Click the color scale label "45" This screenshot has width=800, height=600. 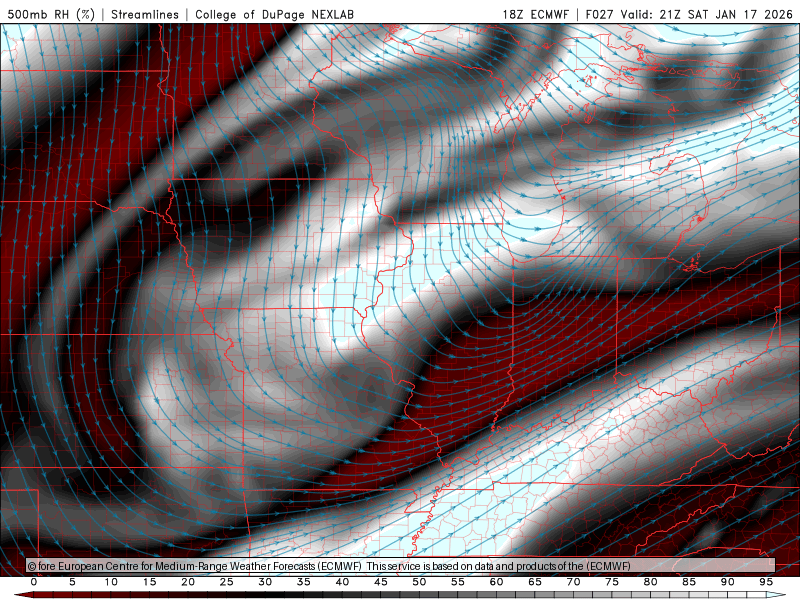[381, 582]
